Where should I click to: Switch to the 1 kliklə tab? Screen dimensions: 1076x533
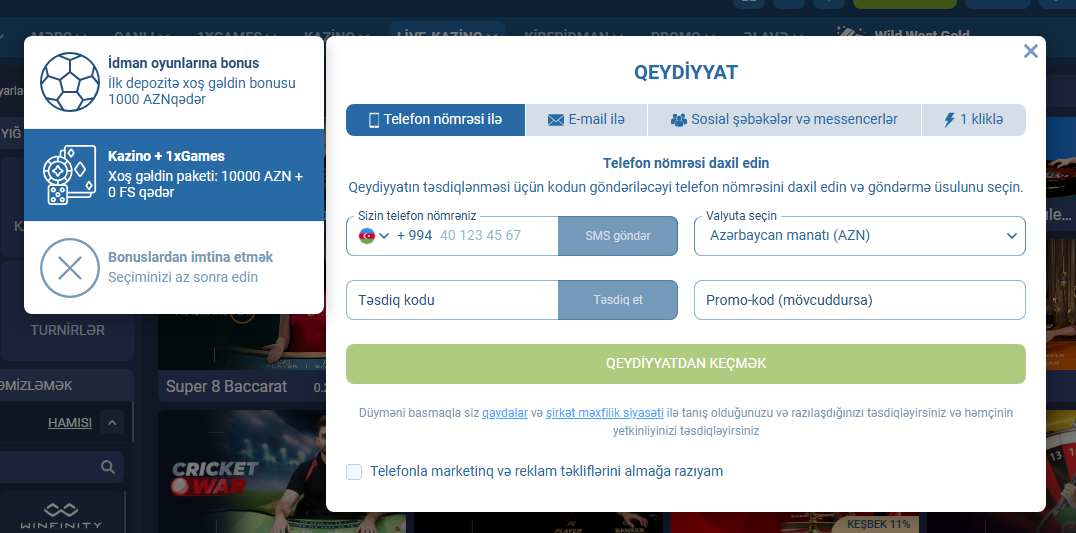975,120
